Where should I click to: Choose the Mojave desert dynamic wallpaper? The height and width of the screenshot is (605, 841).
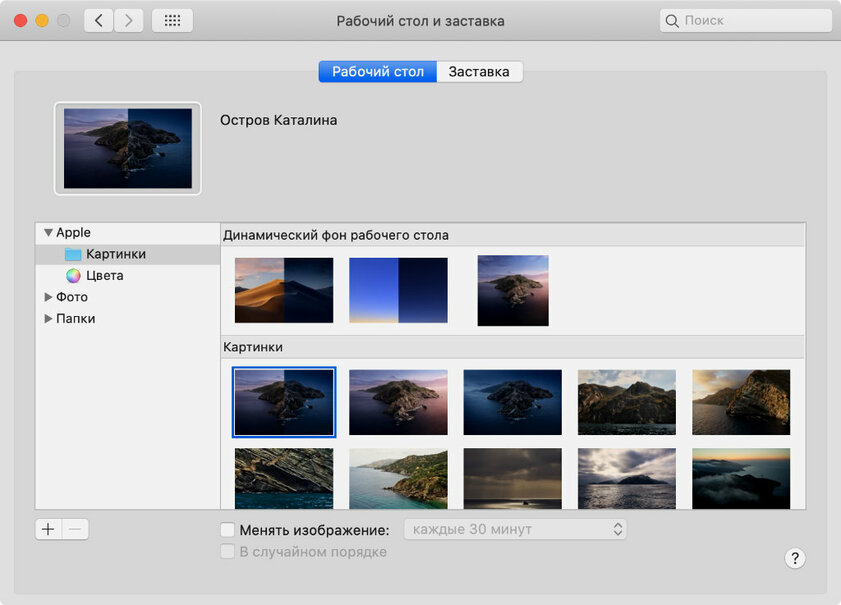point(284,290)
